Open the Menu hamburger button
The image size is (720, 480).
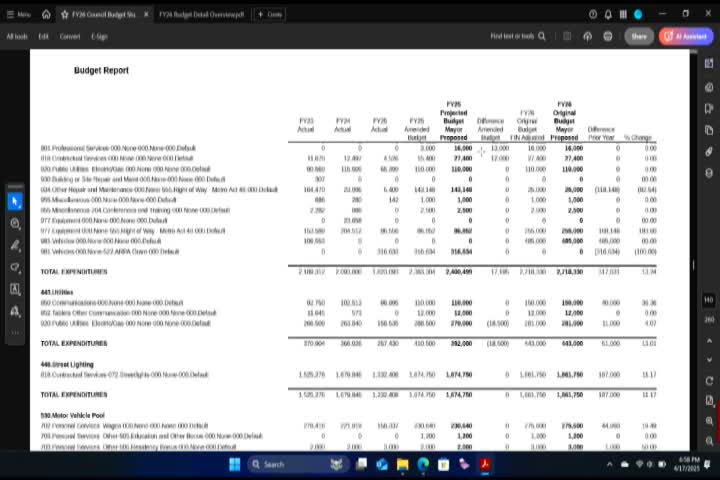click(18, 14)
